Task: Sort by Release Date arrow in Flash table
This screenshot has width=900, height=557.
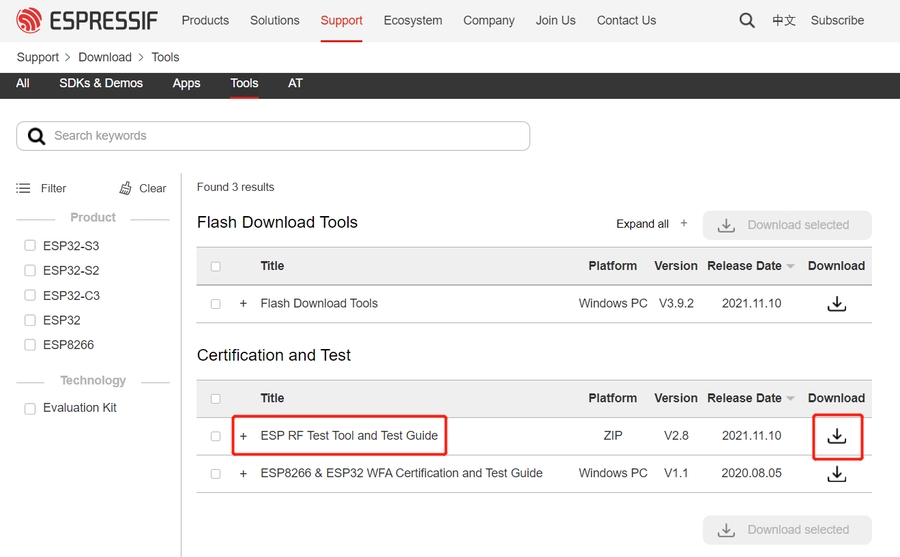Action: click(x=791, y=267)
